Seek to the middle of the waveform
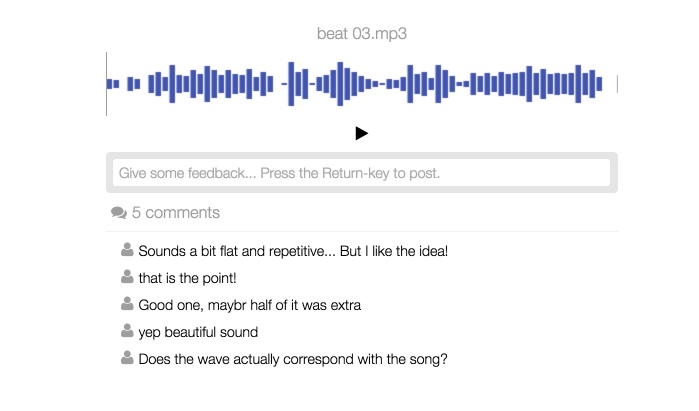699x411 pixels. (x=362, y=84)
